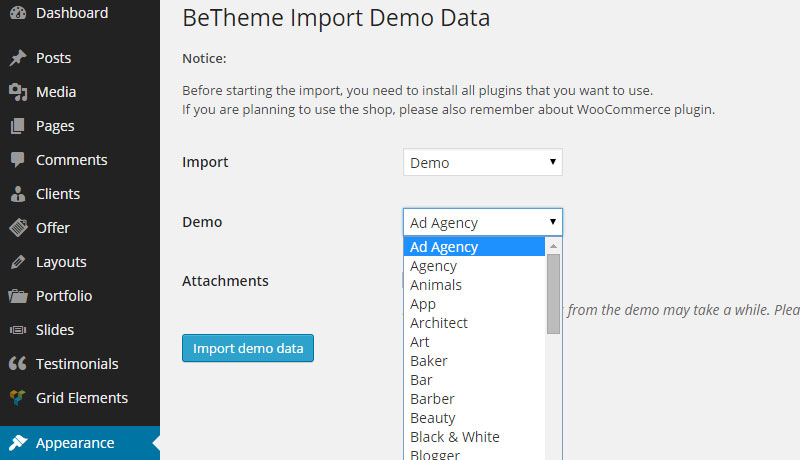This screenshot has height=460, width=800.
Task: Open the Import type dropdown
Action: pyautogui.click(x=482, y=162)
